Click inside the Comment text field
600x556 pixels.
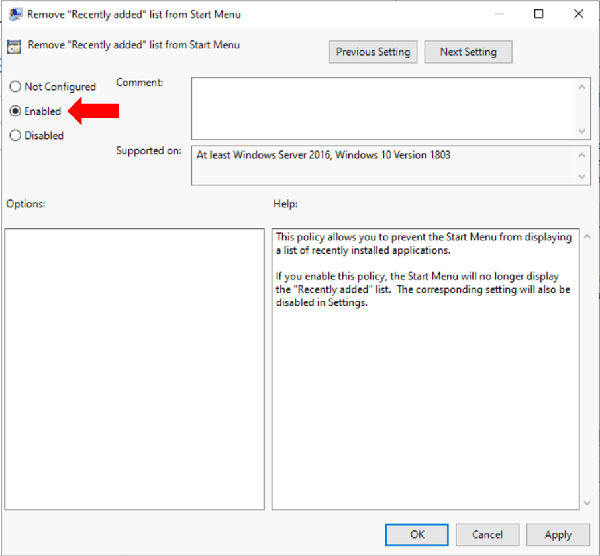point(382,108)
